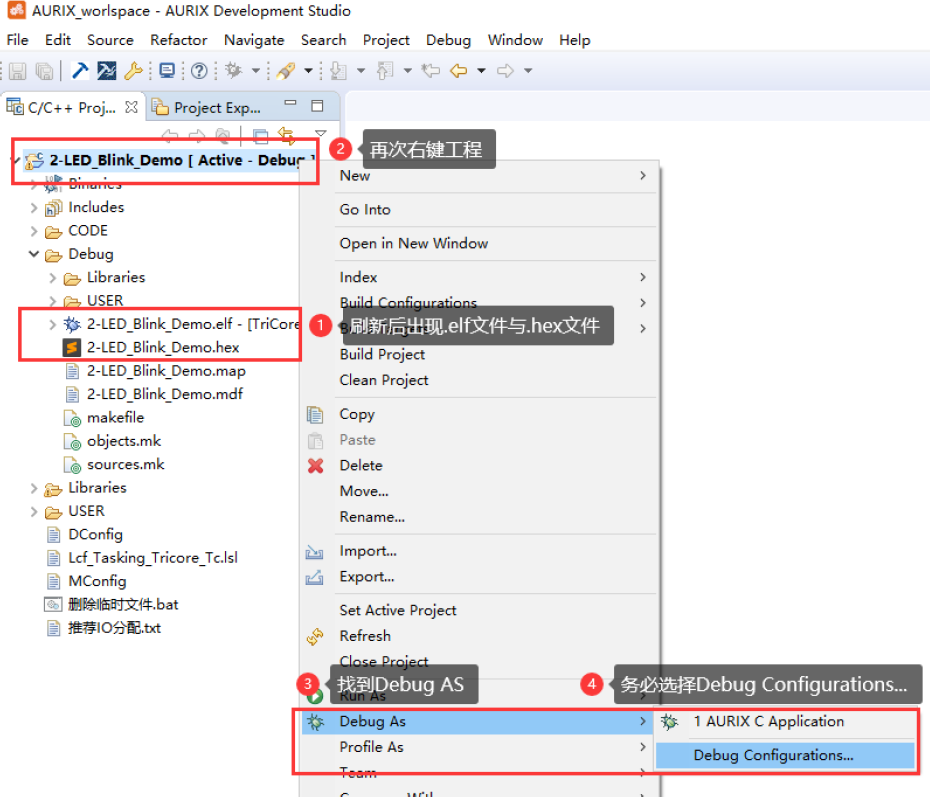Click the Rebuild hammer icon with dark background
The height and width of the screenshot is (797, 930).
[107, 71]
